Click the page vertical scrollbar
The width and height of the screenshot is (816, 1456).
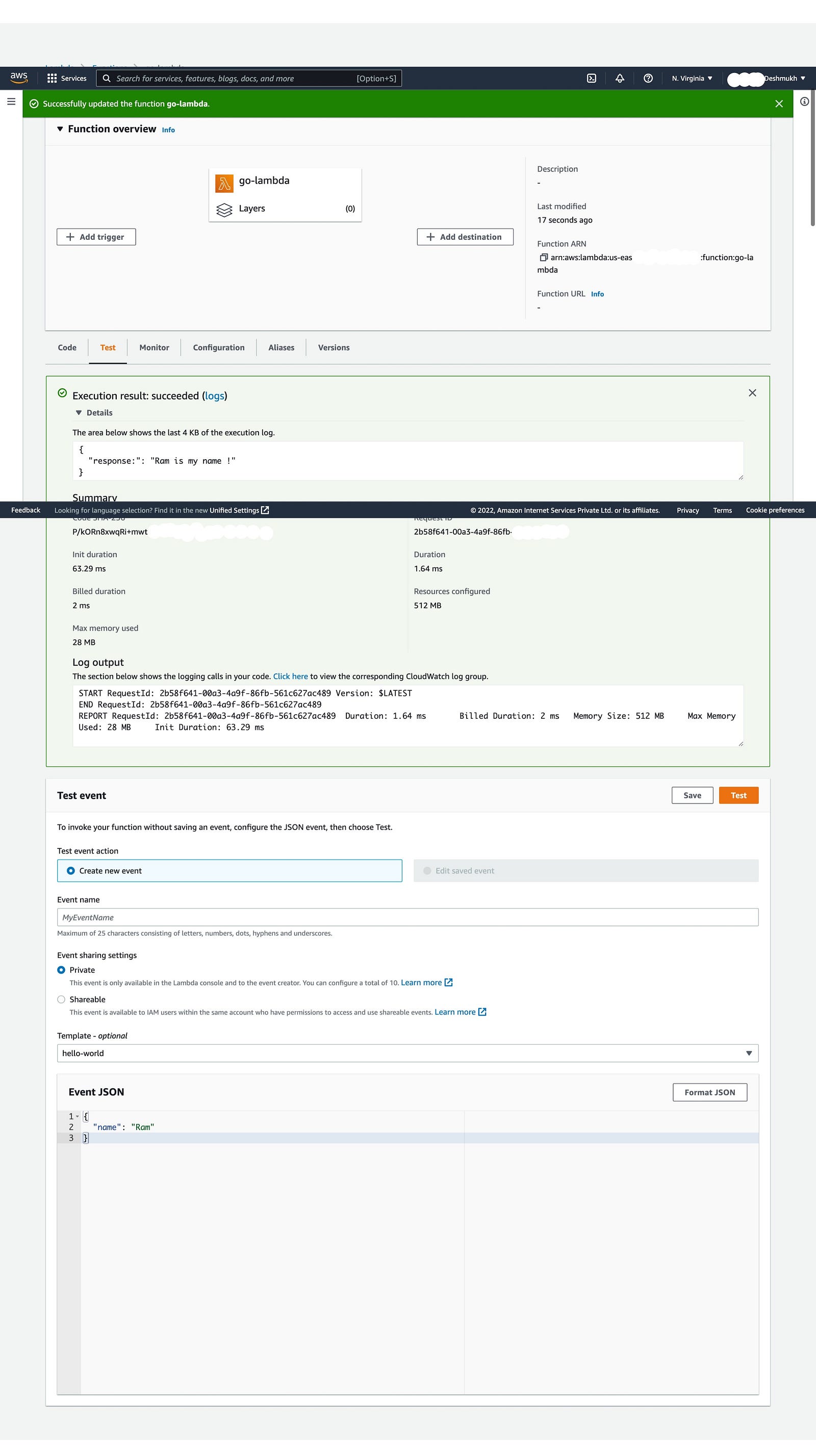point(812,158)
